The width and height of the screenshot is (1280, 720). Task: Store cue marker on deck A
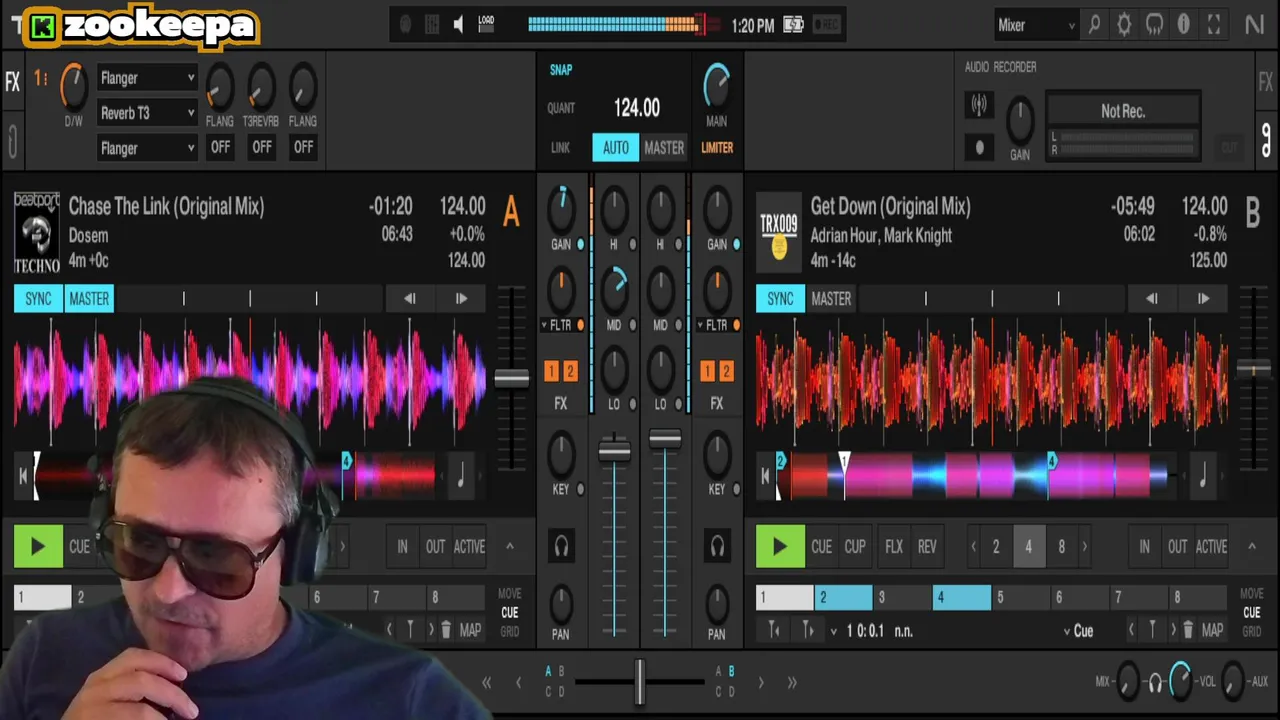(410, 630)
